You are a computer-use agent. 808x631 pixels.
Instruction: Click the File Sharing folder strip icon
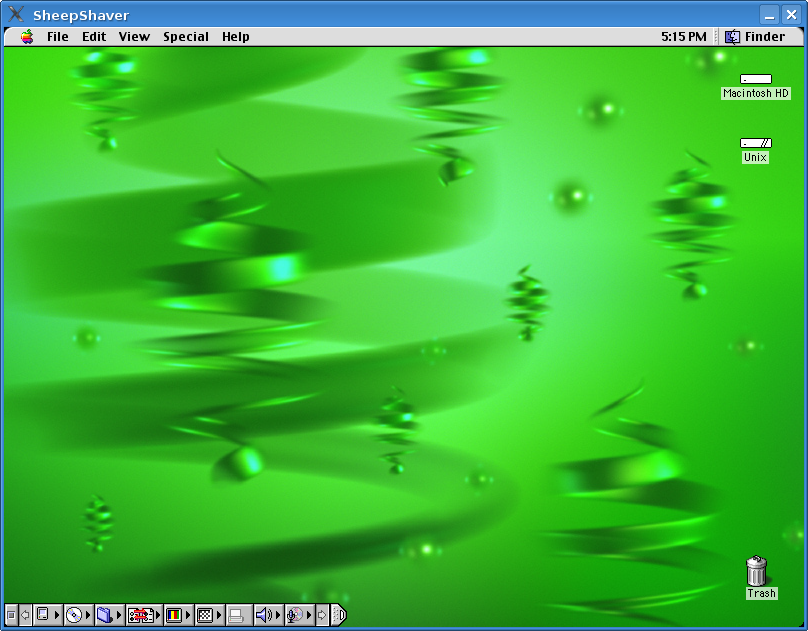tap(104, 615)
